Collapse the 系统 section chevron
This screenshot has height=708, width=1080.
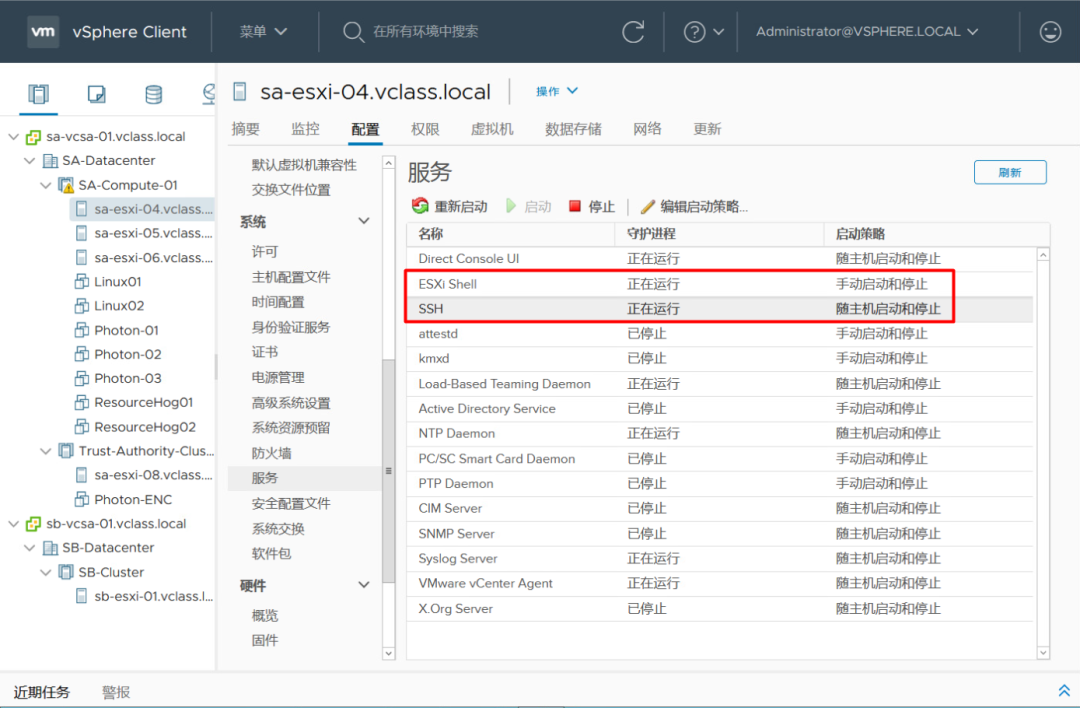364,221
